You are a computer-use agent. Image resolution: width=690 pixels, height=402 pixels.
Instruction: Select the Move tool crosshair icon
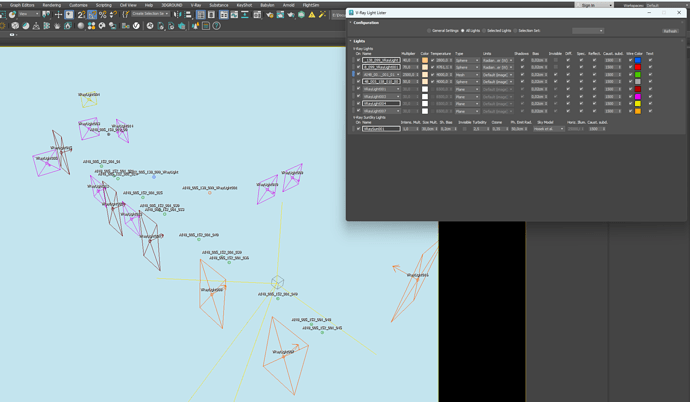tap(58, 15)
